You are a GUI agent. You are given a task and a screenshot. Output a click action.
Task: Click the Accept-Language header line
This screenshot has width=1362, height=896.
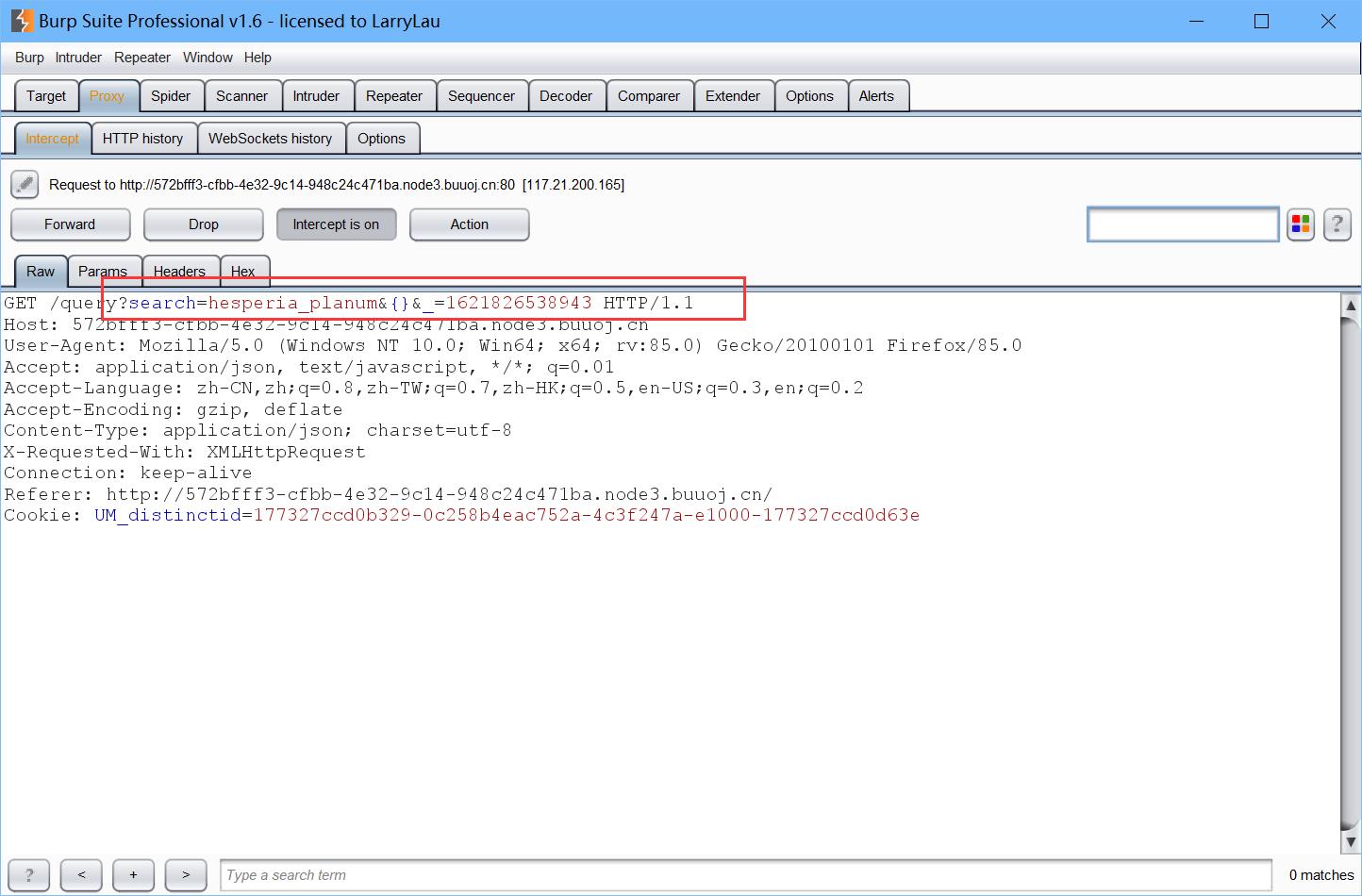(434, 388)
